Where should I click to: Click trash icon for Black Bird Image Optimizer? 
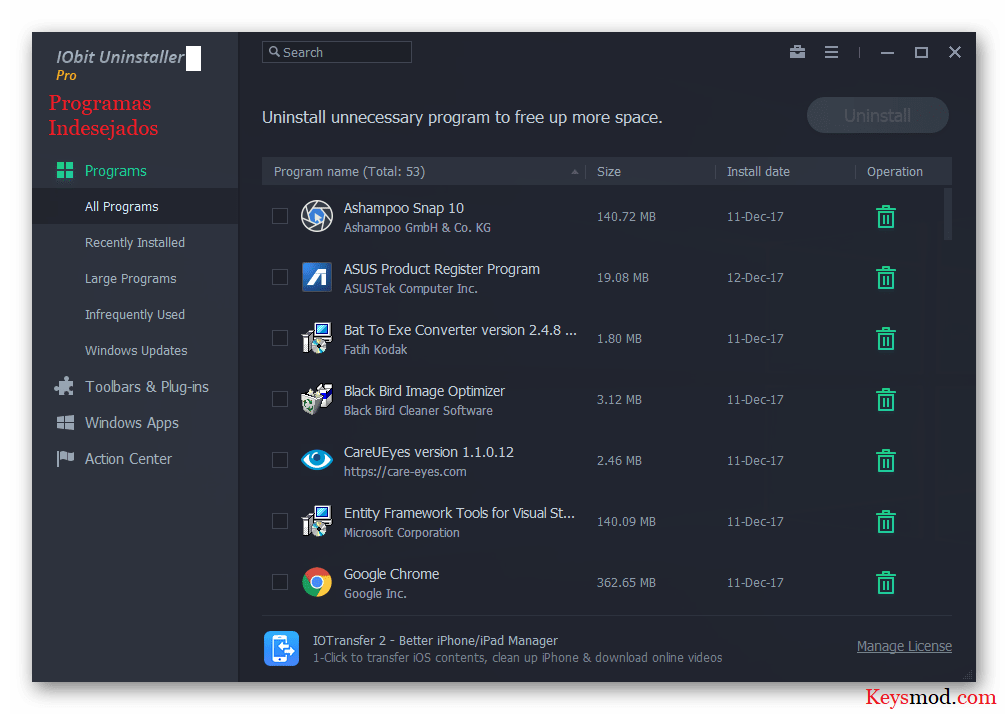coord(885,400)
